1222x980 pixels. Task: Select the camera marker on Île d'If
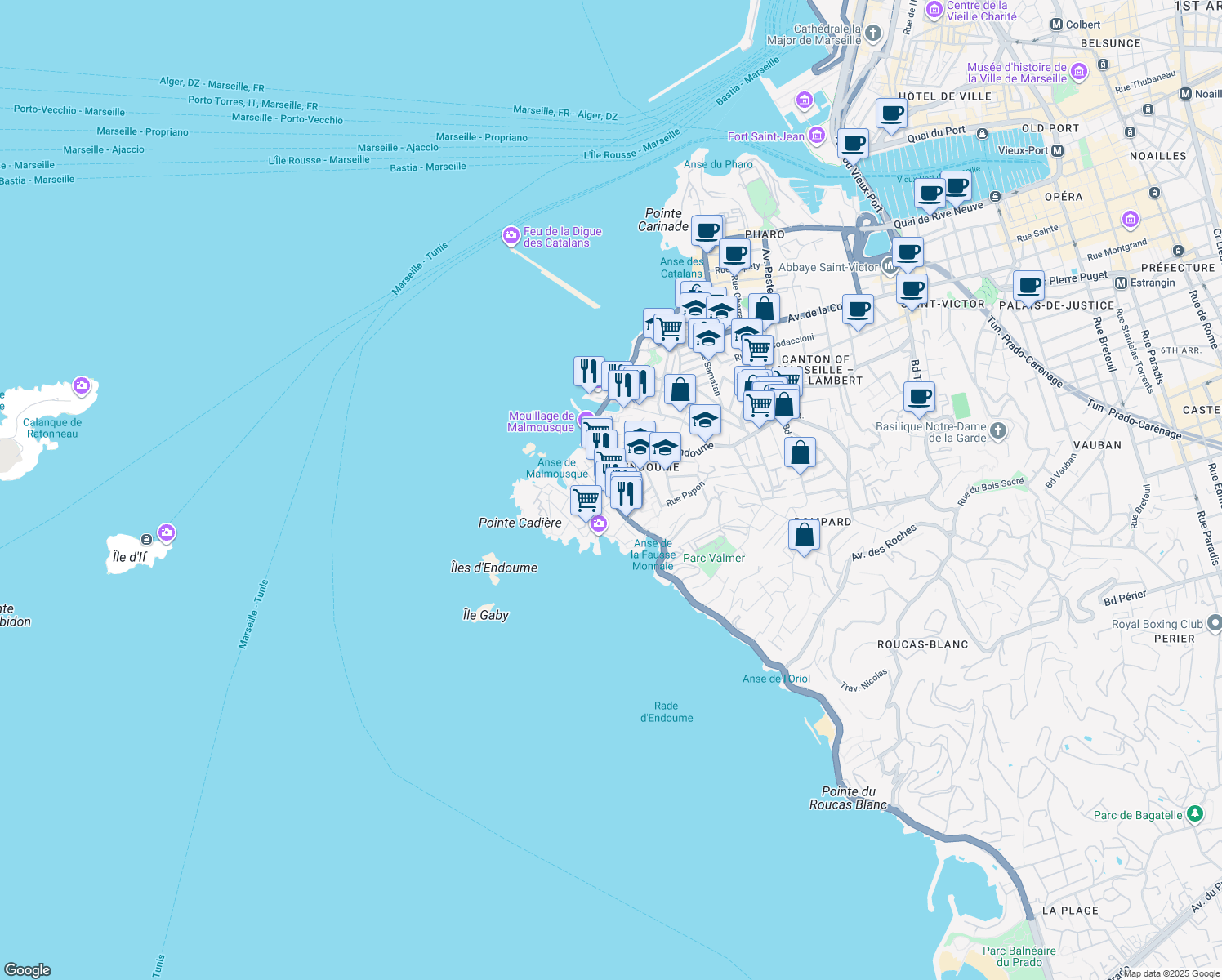coord(167,533)
